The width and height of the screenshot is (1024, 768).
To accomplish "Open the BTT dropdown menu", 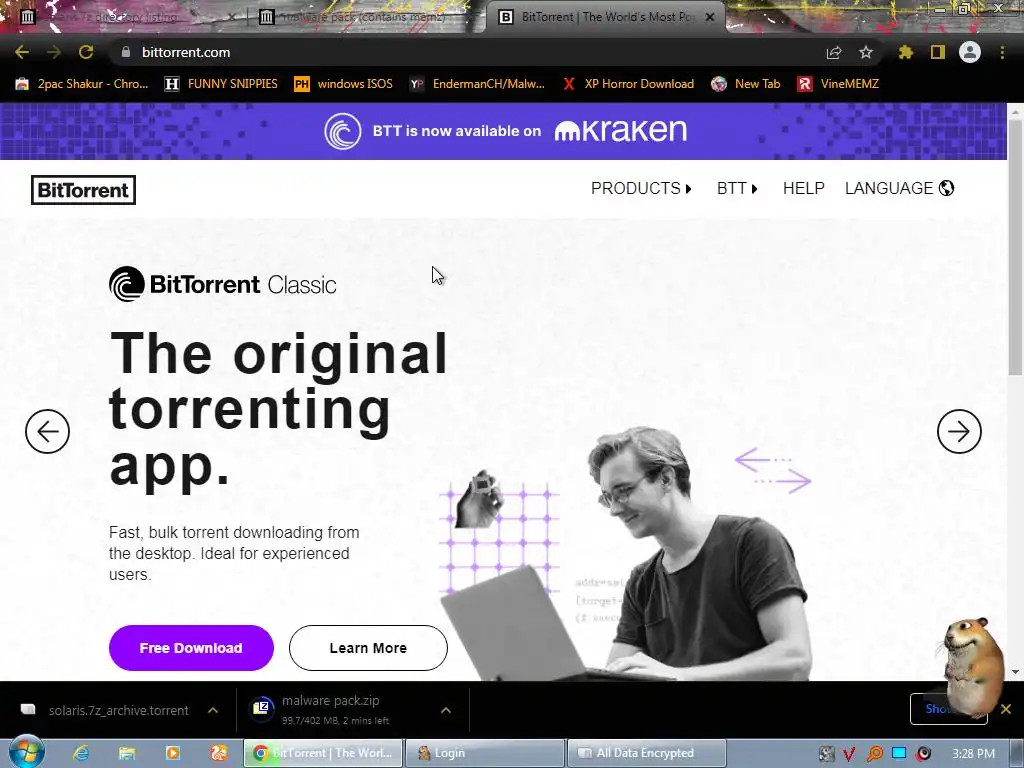I will 737,188.
